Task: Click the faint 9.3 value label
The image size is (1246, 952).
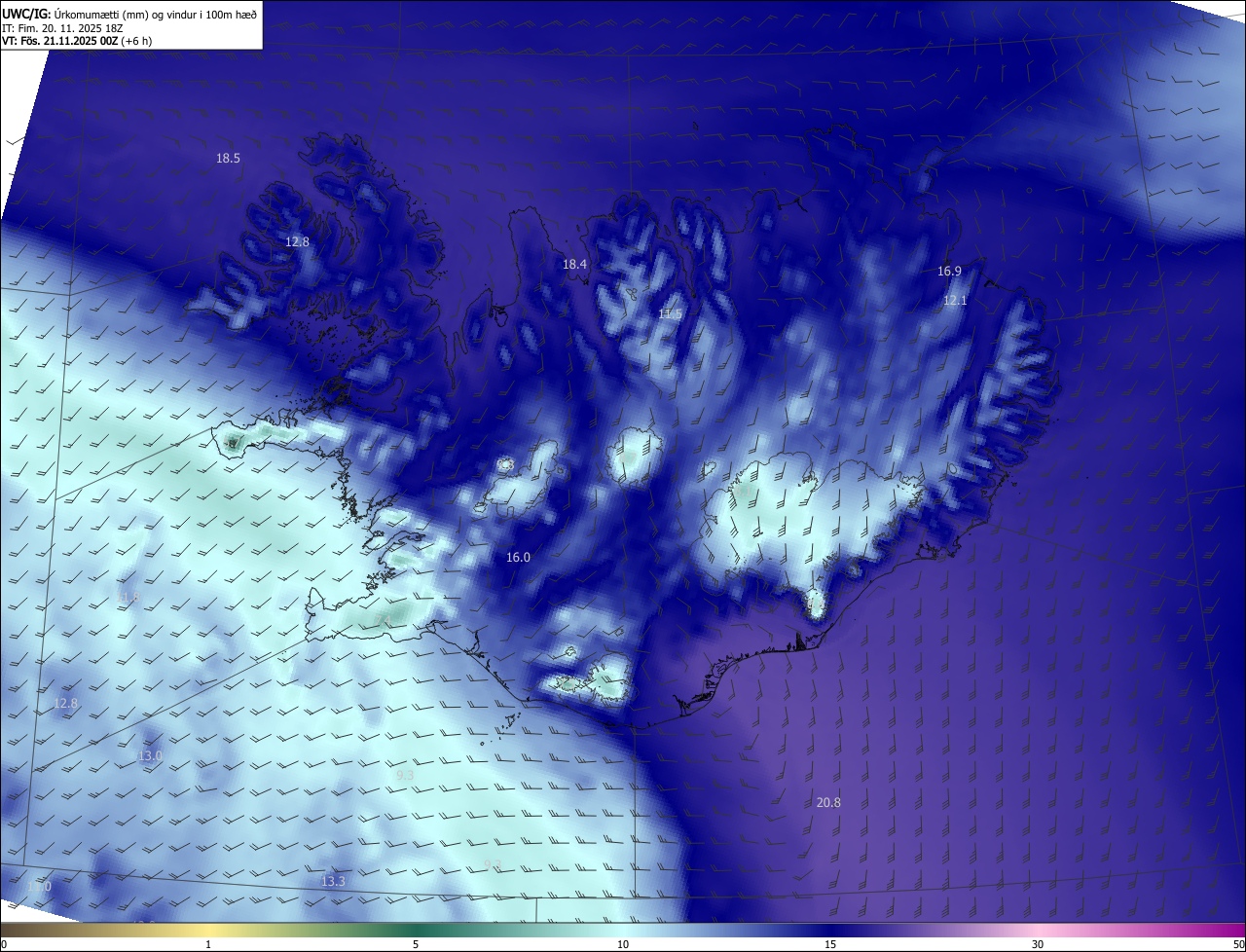Action: pos(405,775)
